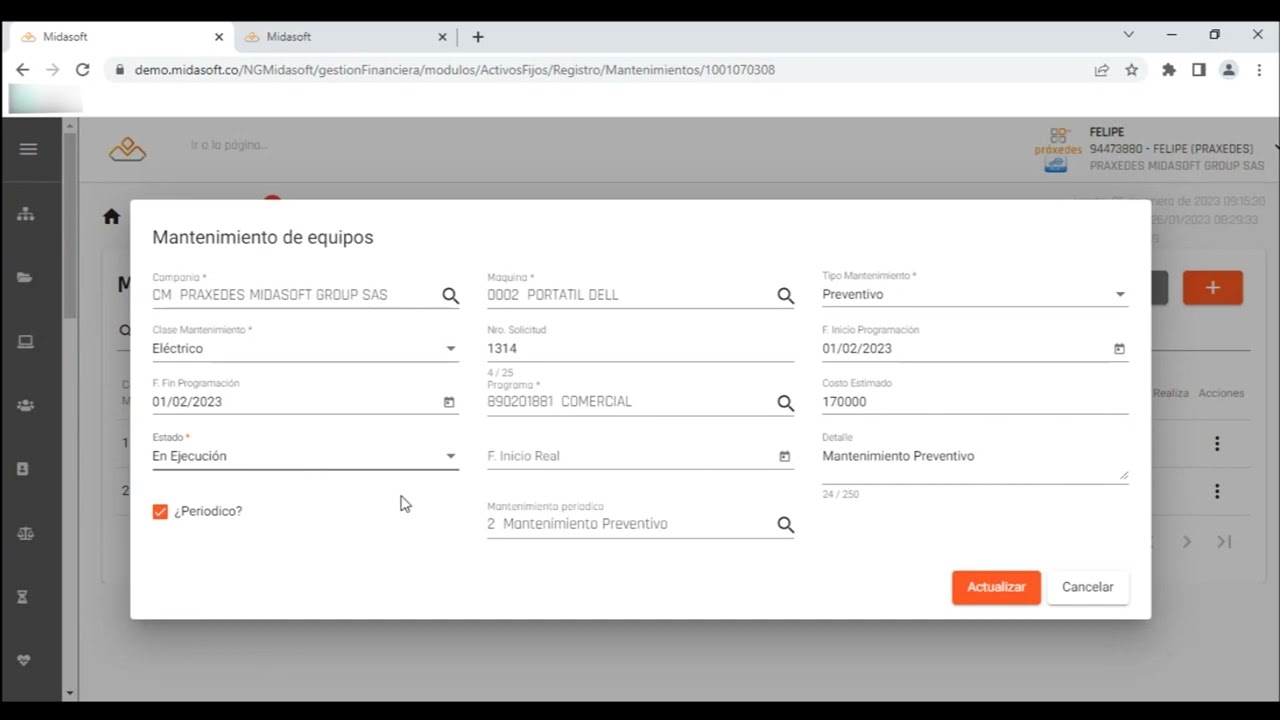Open the Estado dropdown

coord(305,456)
